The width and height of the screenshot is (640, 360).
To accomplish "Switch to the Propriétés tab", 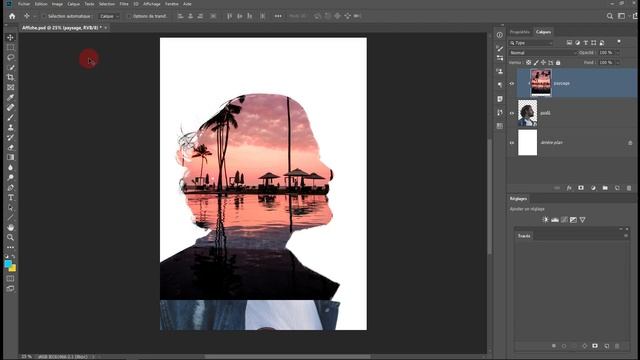I will [520, 32].
